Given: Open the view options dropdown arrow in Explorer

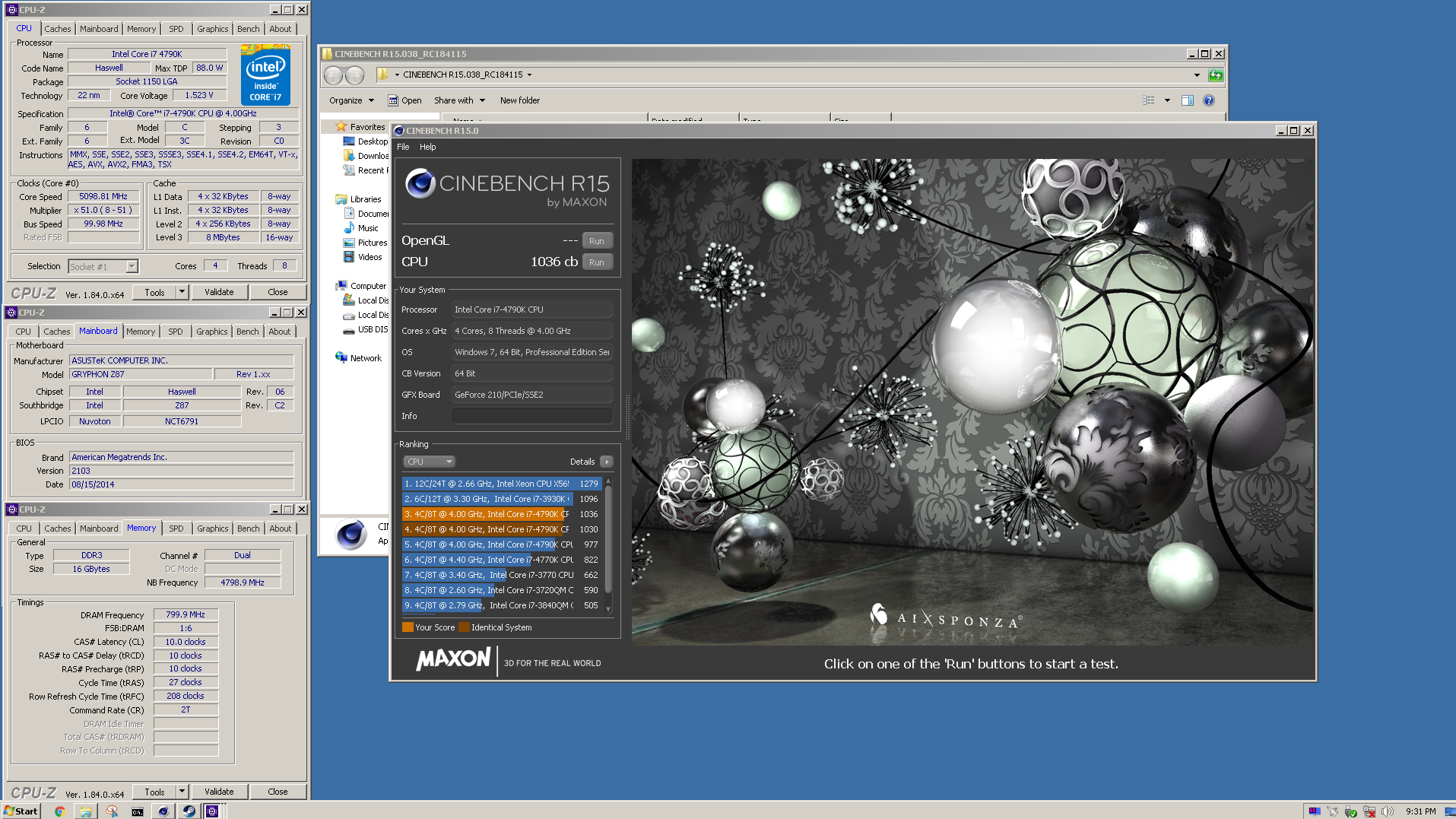Looking at the screenshot, I should [x=1167, y=100].
